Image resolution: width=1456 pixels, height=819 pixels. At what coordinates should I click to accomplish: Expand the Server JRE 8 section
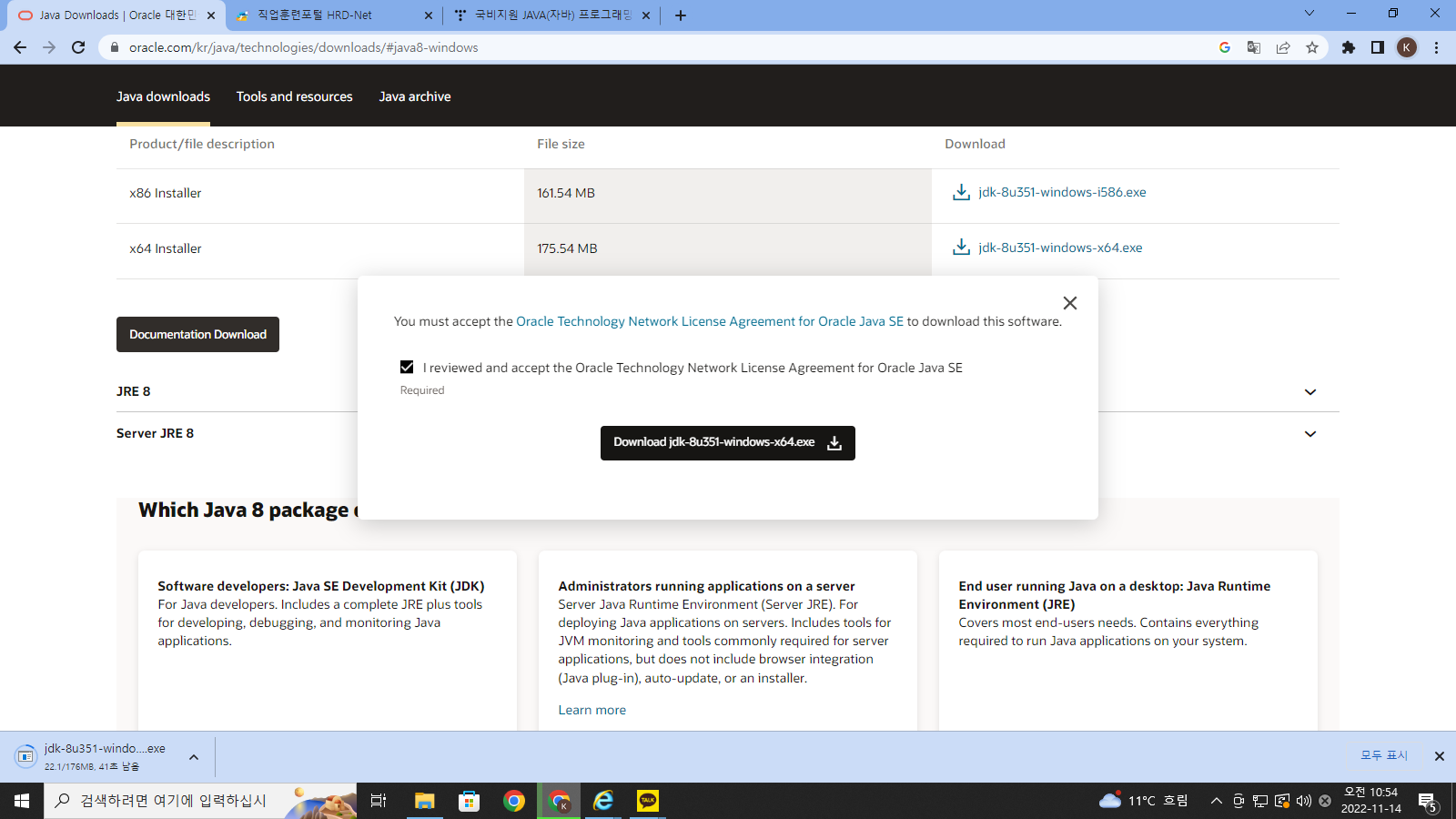1310,434
